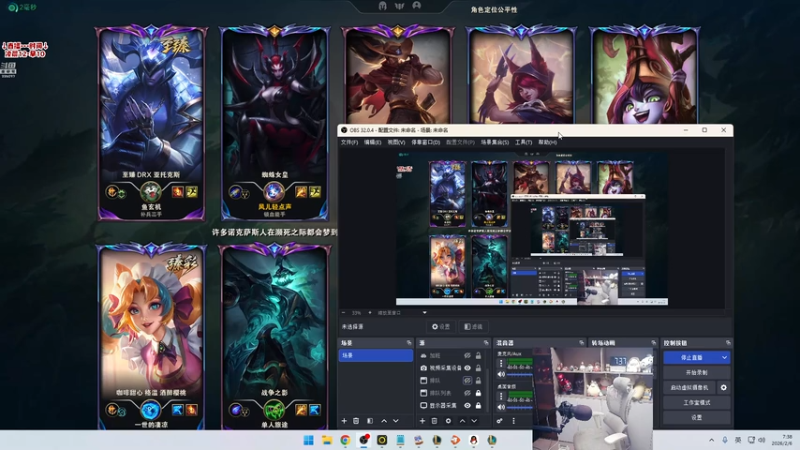Viewport: 800px width, 450px height.
Task: Click the DRX Aatrox champion card
Action: [x=151, y=122]
